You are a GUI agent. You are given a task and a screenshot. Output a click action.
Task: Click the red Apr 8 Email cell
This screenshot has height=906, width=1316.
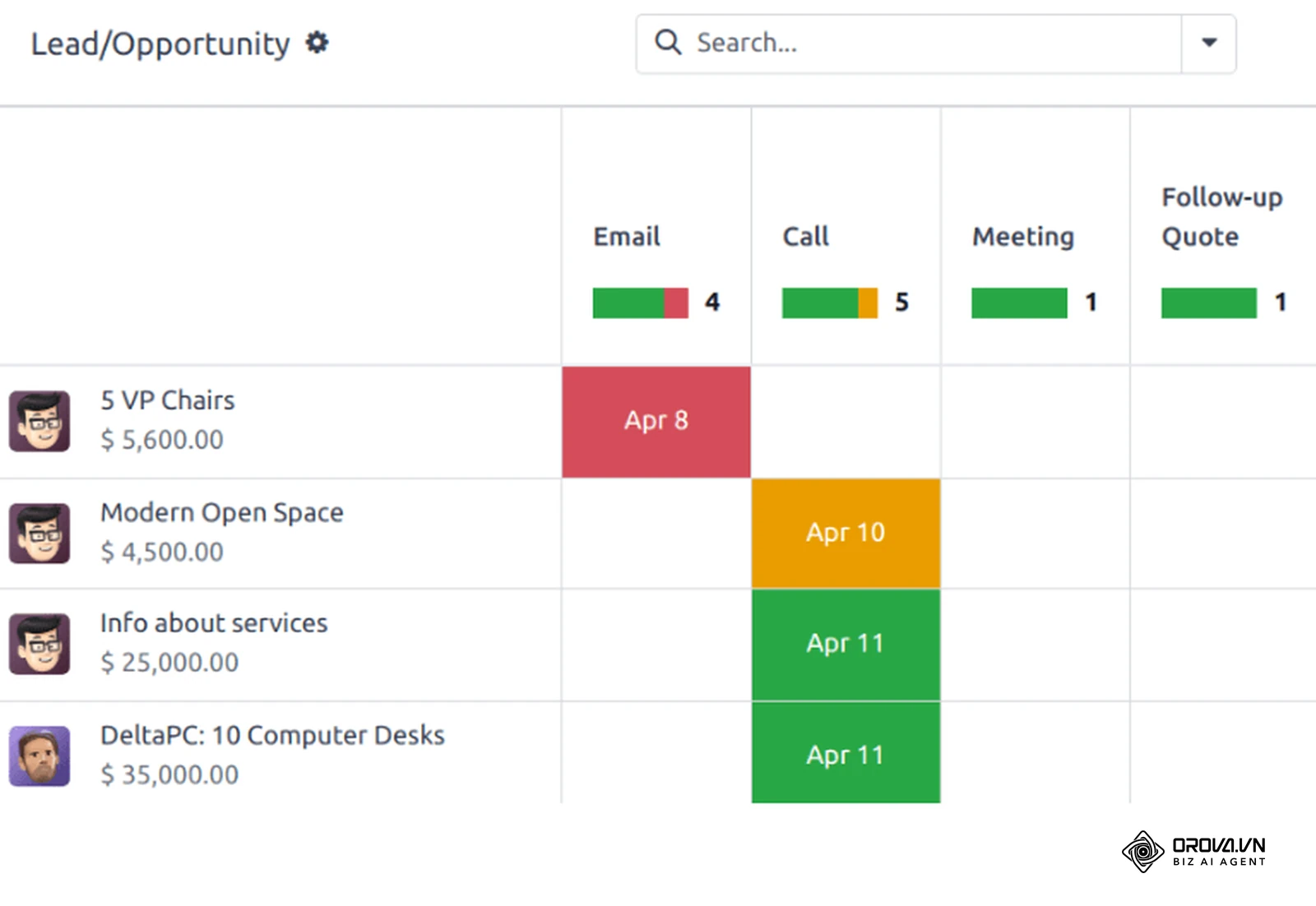click(656, 422)
